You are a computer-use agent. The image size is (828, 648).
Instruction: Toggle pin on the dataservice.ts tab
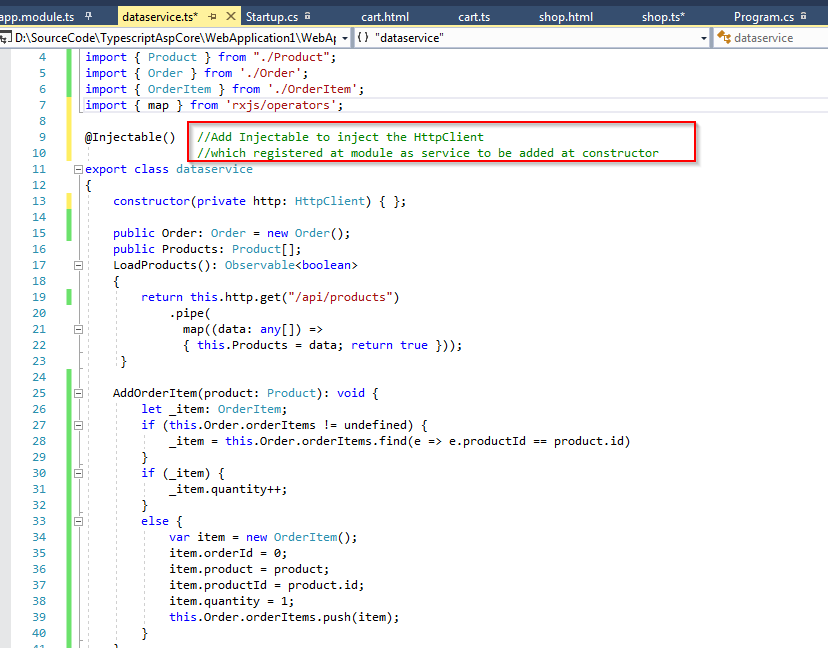point(212,17)
